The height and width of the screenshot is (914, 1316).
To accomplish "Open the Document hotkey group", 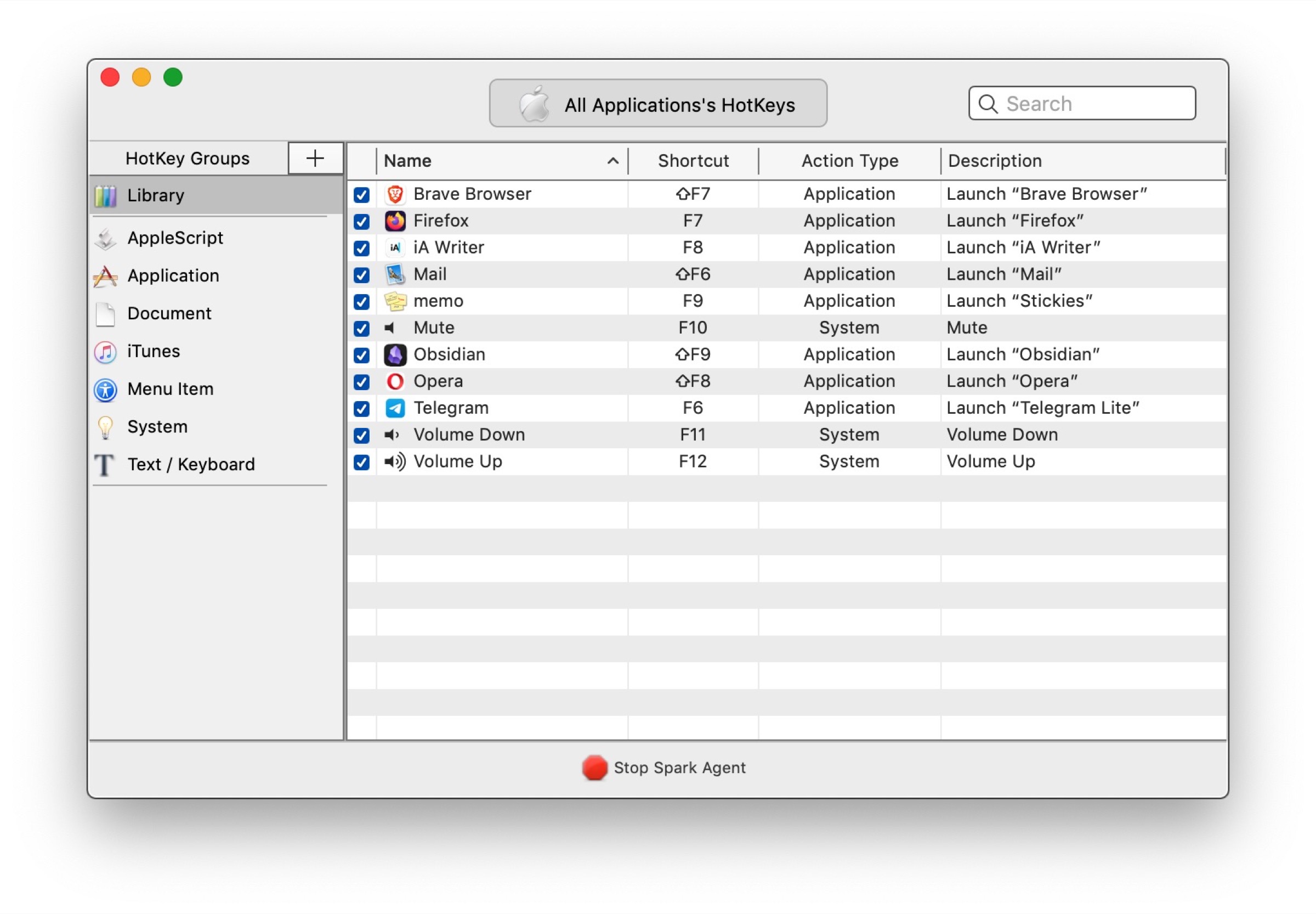I will click(x=169, y=314).
